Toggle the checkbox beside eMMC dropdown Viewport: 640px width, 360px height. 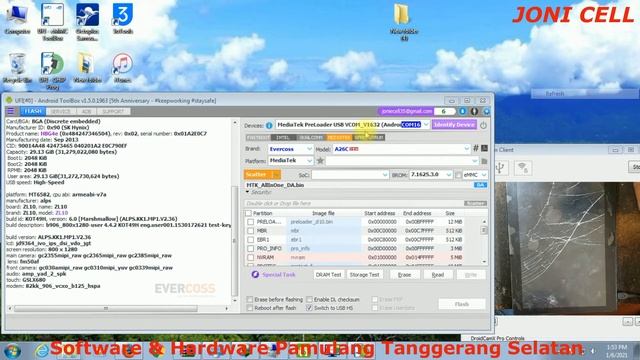point(458,175)
